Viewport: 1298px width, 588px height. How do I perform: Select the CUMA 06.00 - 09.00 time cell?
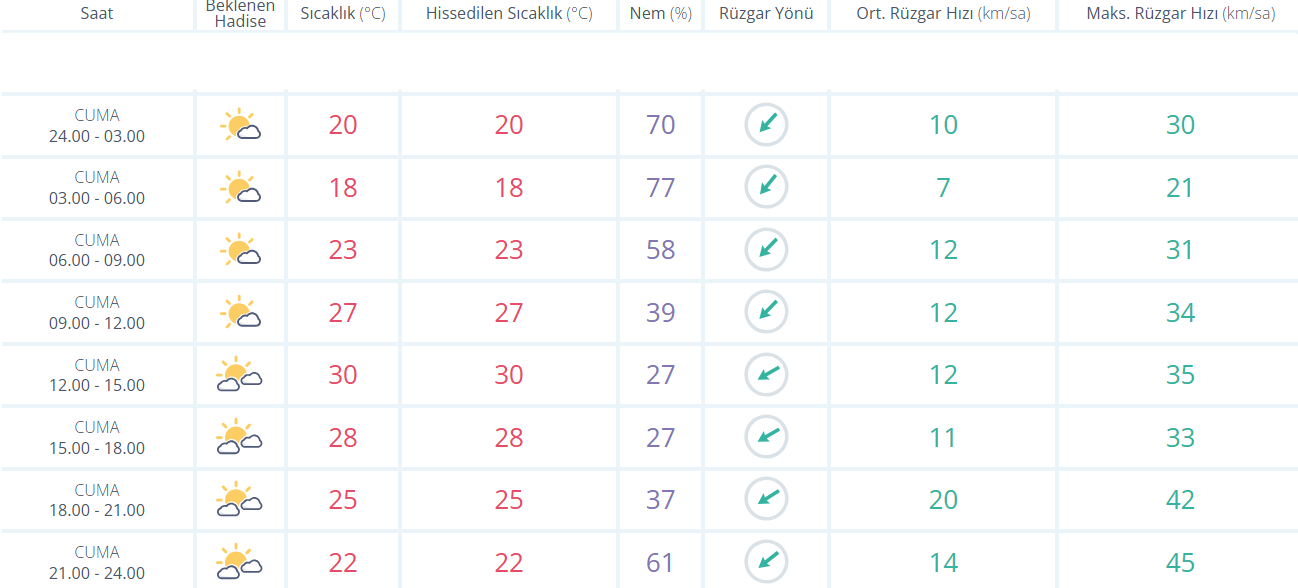coord(97,250)
